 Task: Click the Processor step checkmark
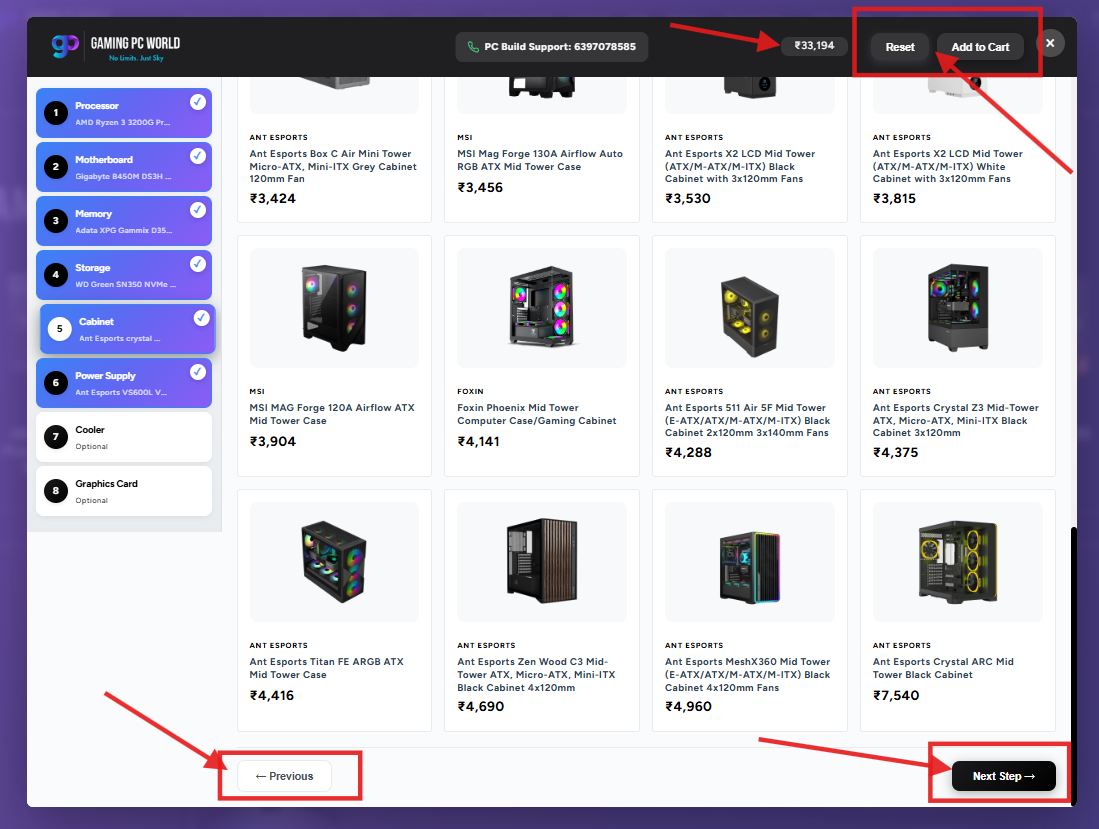(198, 102)
